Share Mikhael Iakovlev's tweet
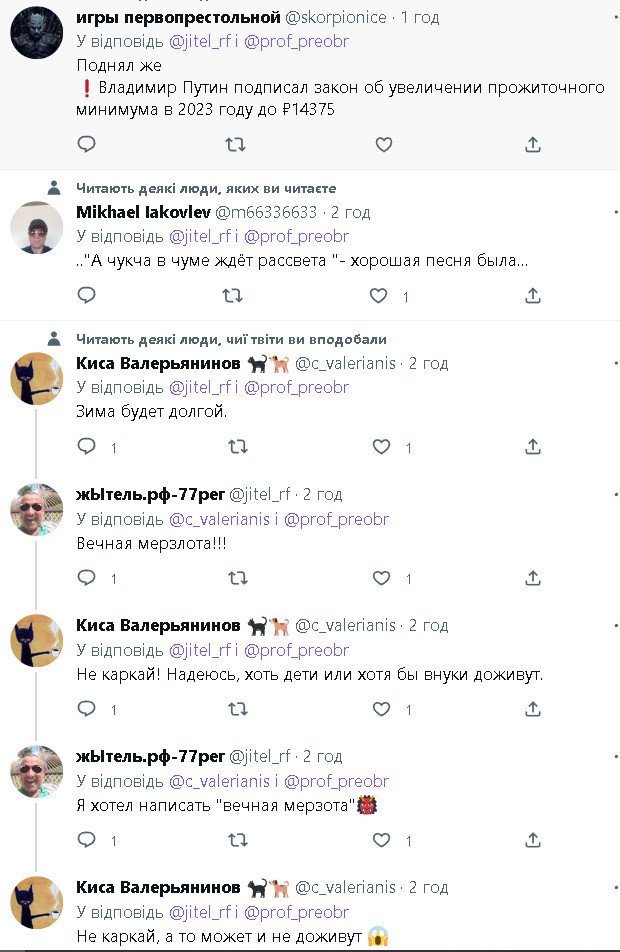 (x=533, y=296)
